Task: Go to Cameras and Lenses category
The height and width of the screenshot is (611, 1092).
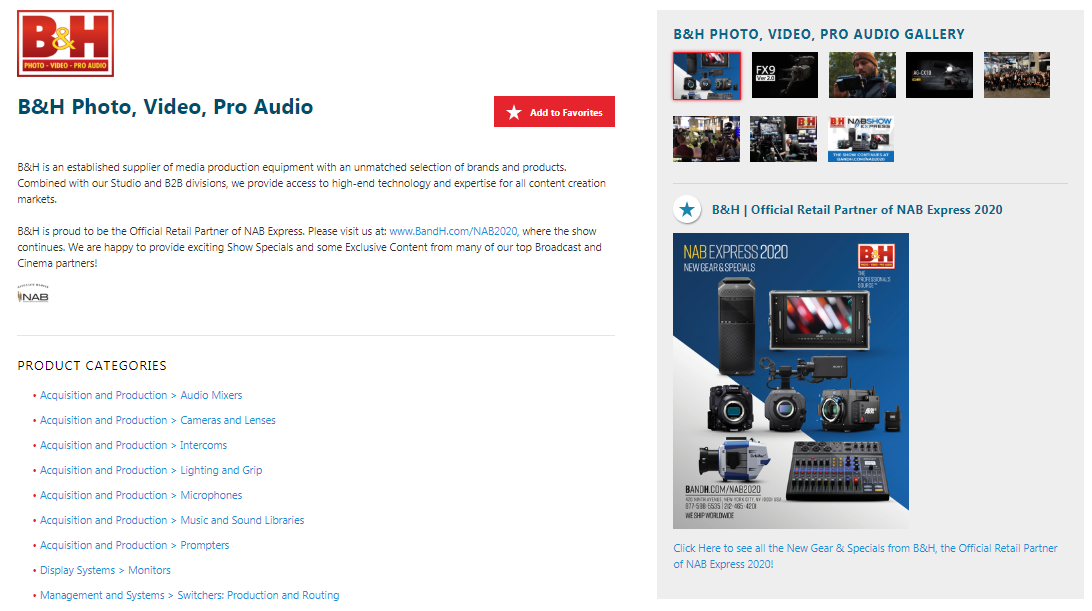Action: pos(158,420)
